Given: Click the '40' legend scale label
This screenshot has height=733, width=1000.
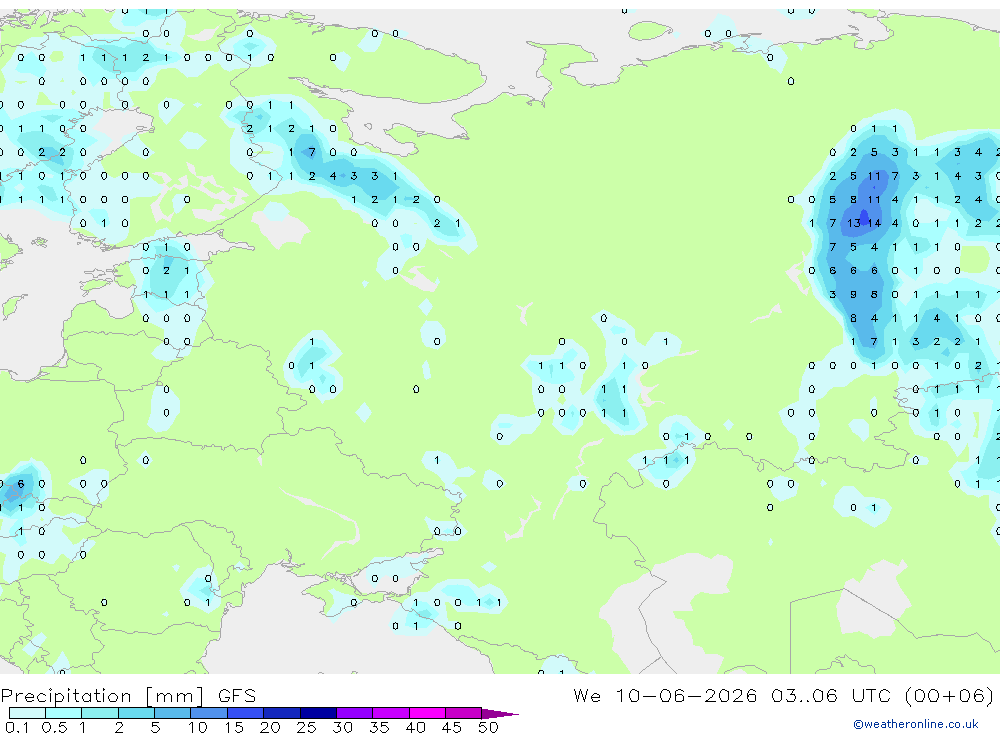Looking at the screenshot, I should pos(415,727).
